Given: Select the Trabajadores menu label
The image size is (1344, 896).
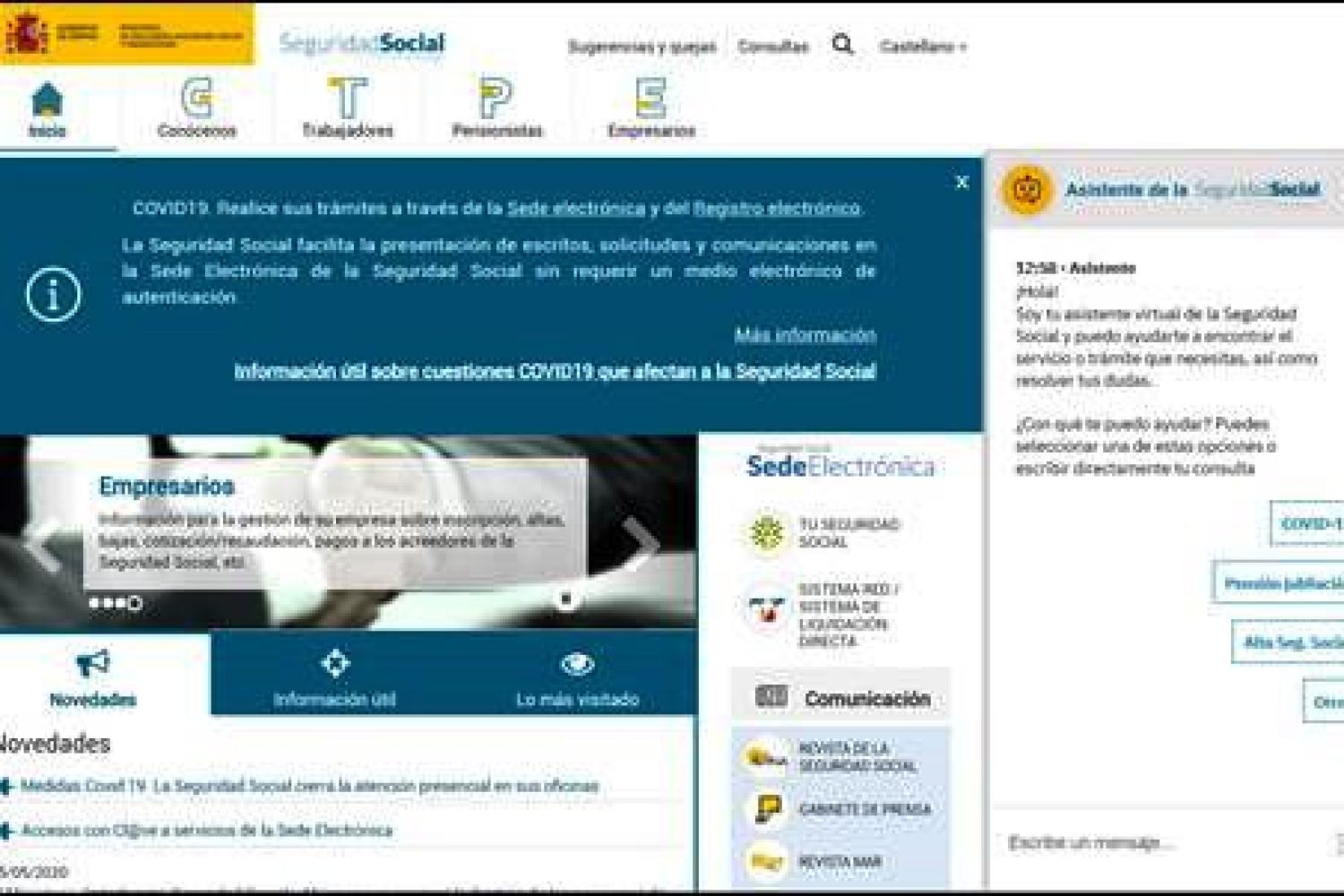Looking at the screenshot, I should [x=347, y=131].
